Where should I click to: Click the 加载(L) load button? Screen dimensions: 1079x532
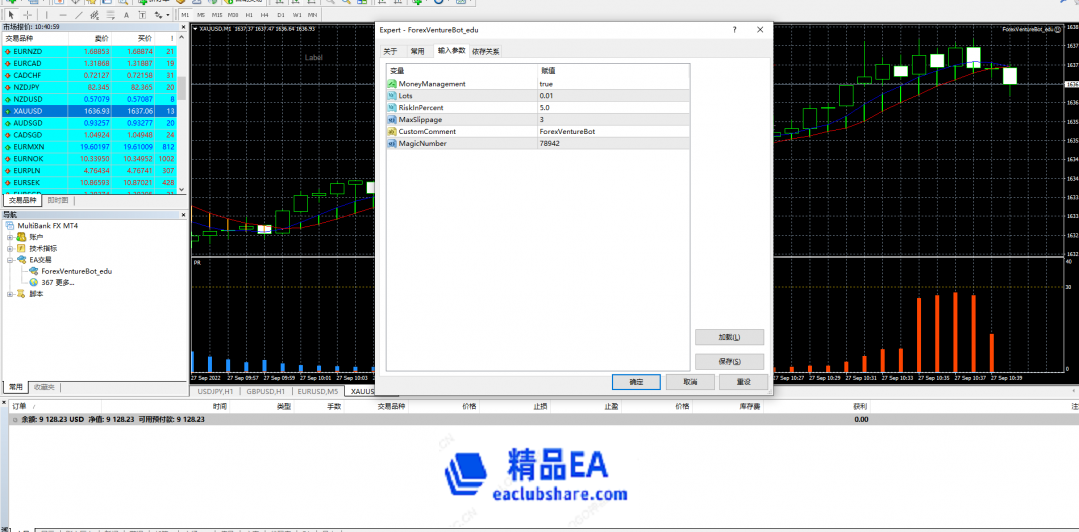coord(729,337)
